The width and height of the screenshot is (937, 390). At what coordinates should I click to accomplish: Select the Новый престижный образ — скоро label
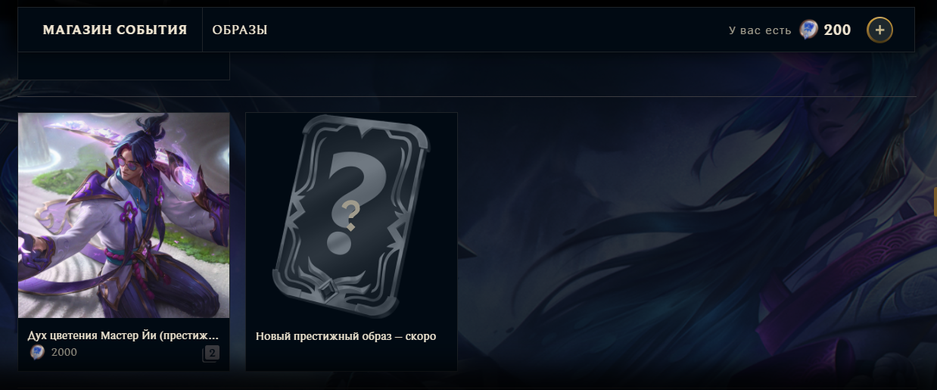point(346,336)
